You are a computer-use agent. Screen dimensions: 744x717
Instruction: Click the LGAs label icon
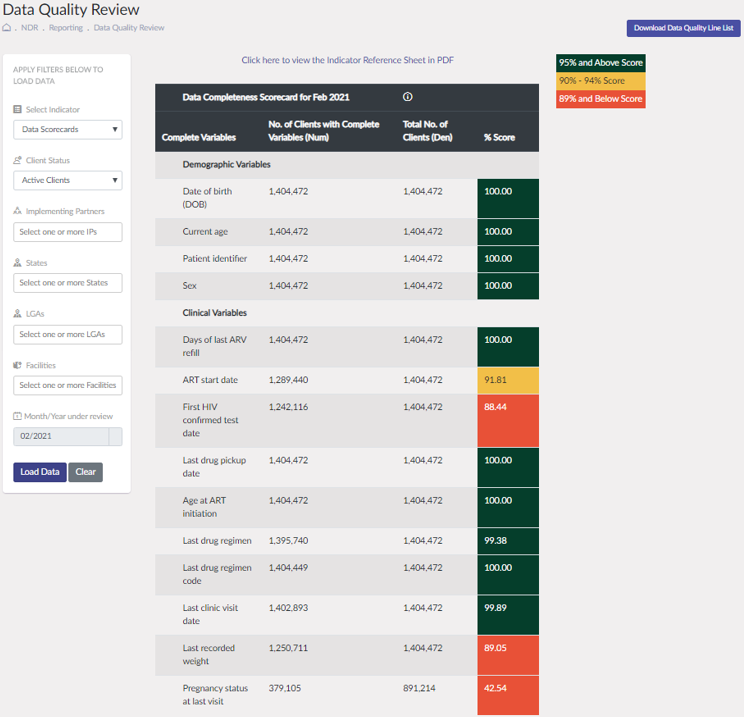click(x=18, y=314)
